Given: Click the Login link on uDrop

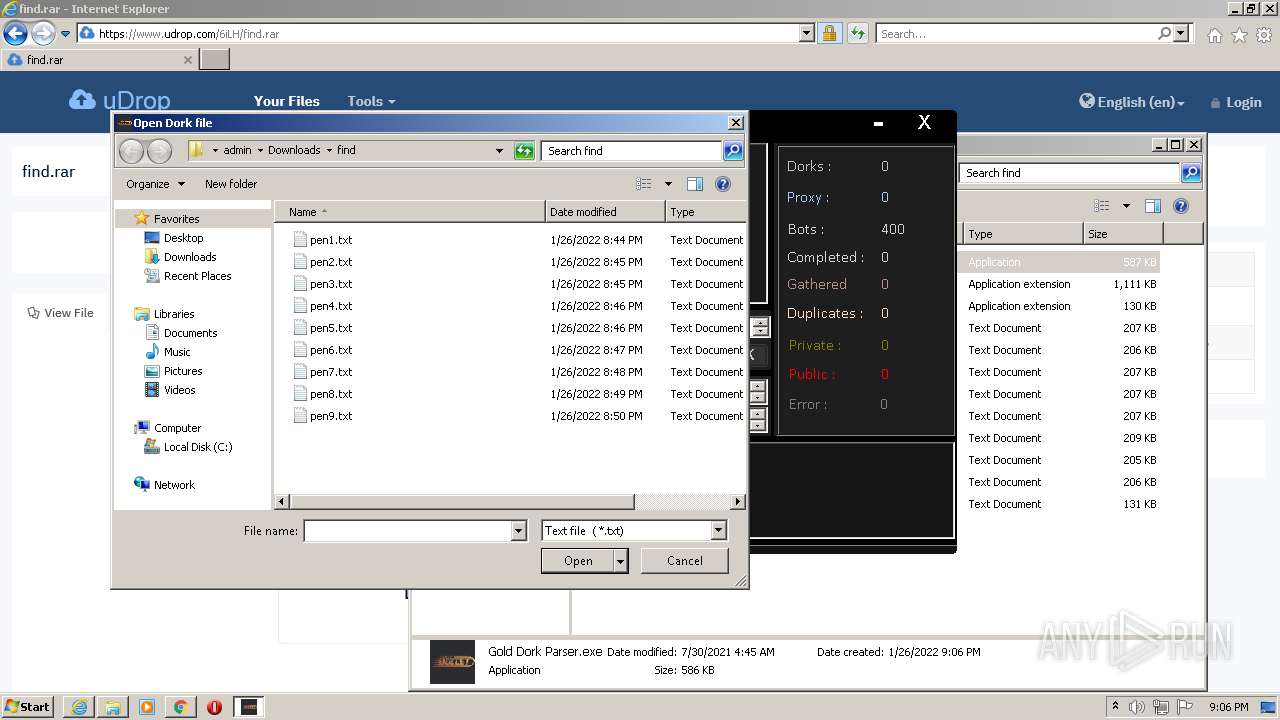Looking at the screenshot, I should pos(1236,102).
